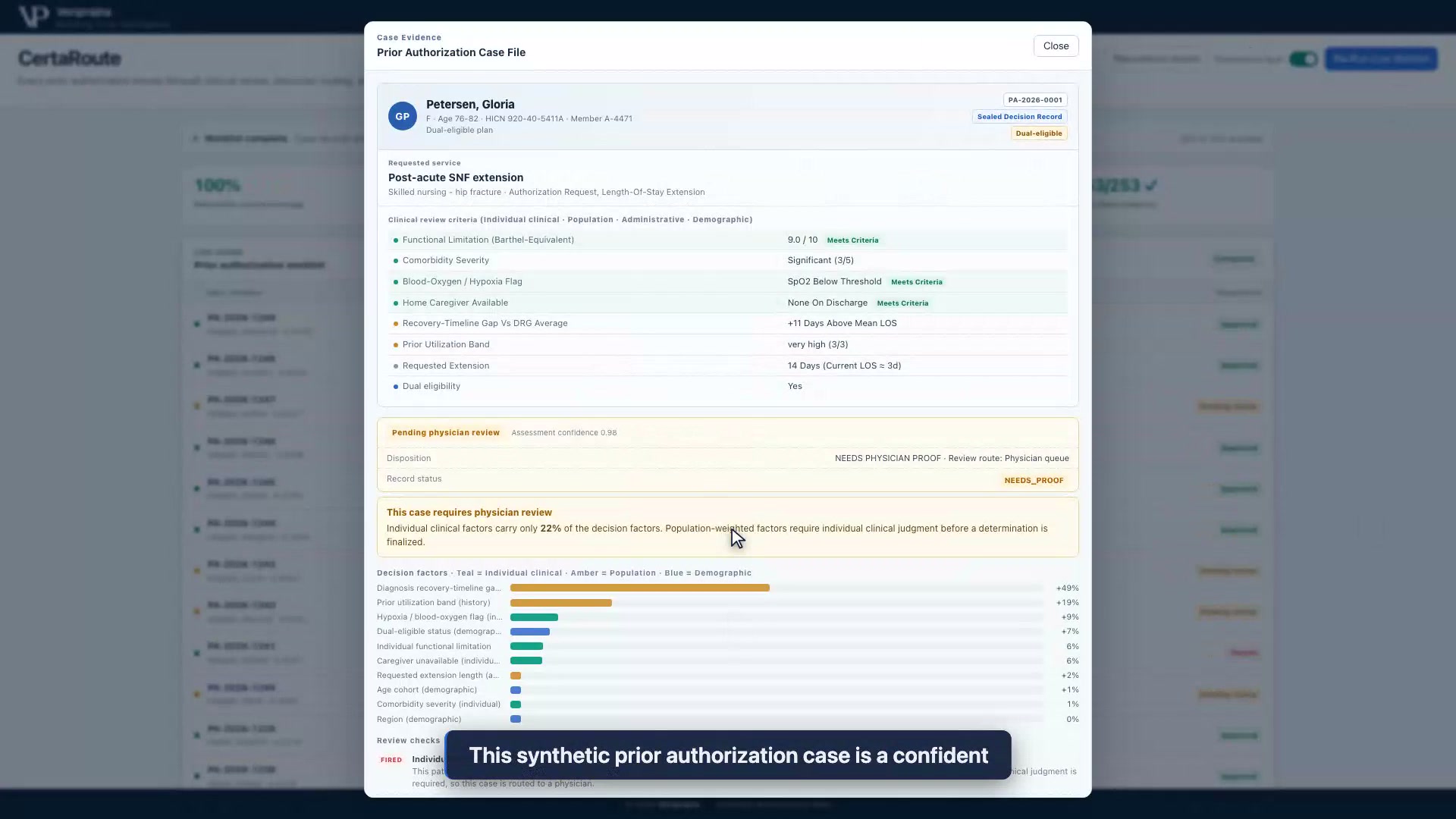Click the VP logo in the top bar
The height and width of the screenshot is (819, 1456).
pos(33,15)
